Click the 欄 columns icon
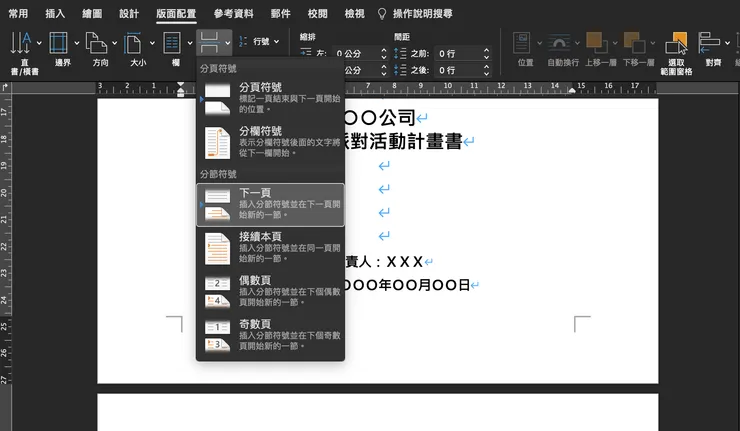The height and width of the screenshot is (431, 740). (172, 43)
